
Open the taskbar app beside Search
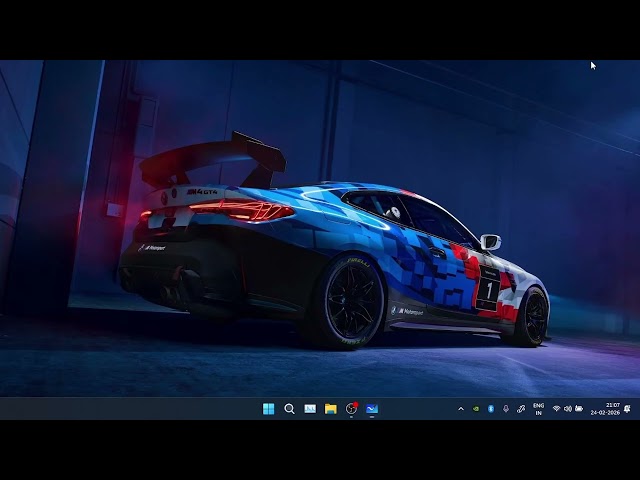click(310, 409)
